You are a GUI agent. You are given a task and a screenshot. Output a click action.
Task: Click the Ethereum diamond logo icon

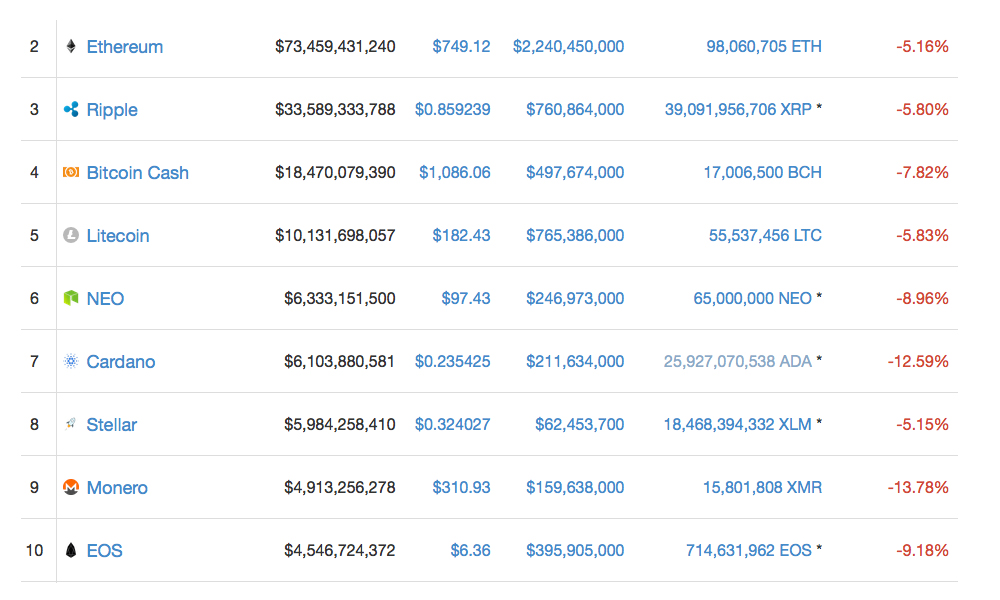(71, 46)
